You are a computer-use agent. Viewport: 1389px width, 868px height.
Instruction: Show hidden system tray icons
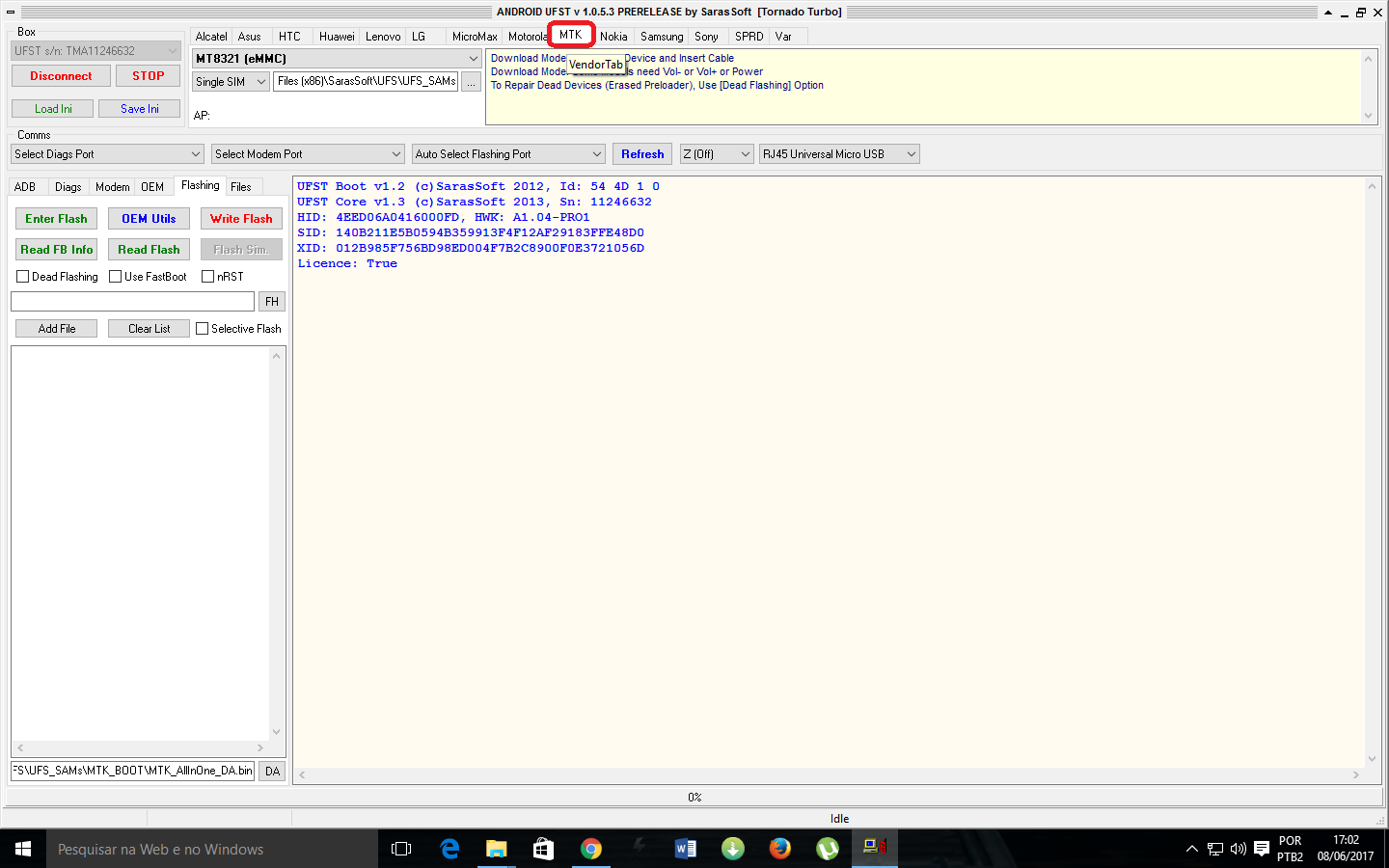coord(1192,849)
